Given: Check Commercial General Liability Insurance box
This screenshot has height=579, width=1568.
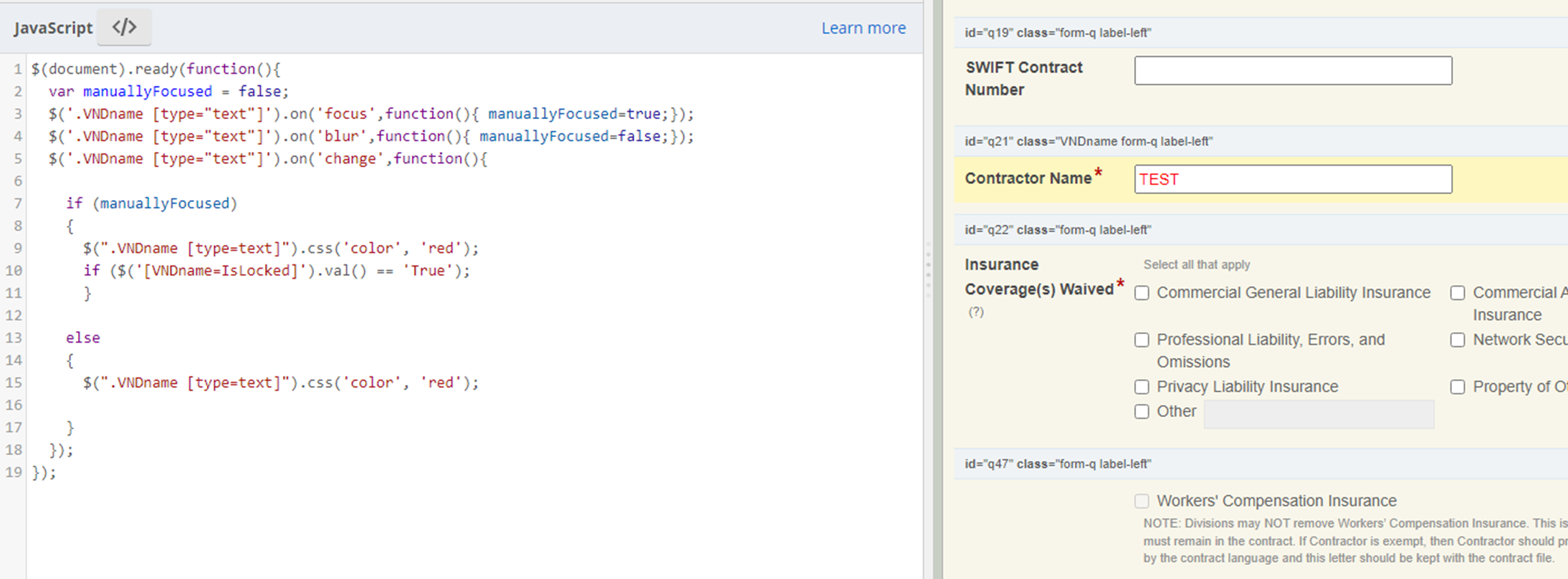Looking at the screenshot, I should pyautogui.click(x=1142, y=293).
